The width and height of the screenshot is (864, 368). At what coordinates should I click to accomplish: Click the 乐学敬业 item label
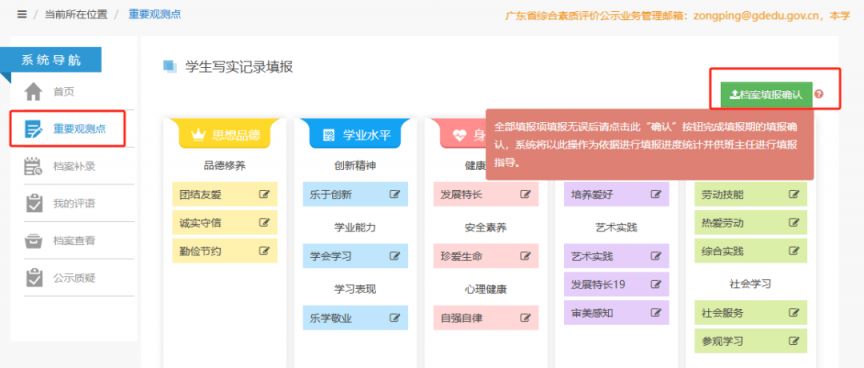pyautogui.click(x=331, y=318)
